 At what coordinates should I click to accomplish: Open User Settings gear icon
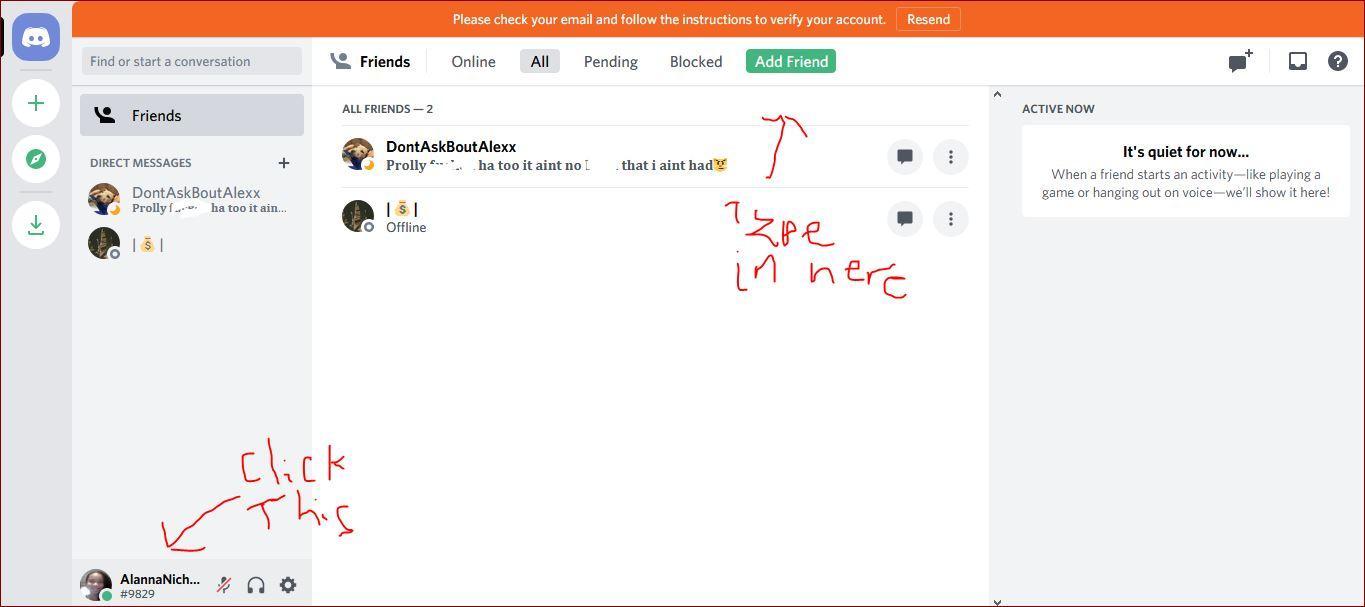coord(288,585)
